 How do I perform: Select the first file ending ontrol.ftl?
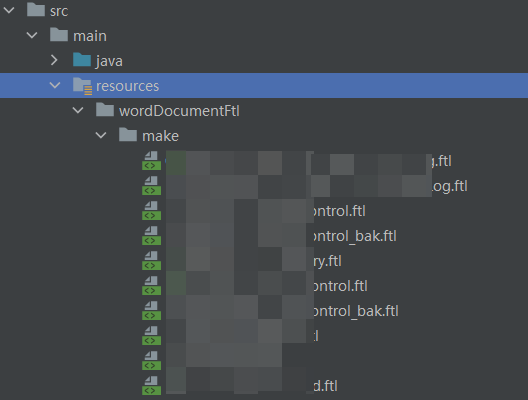339,211
